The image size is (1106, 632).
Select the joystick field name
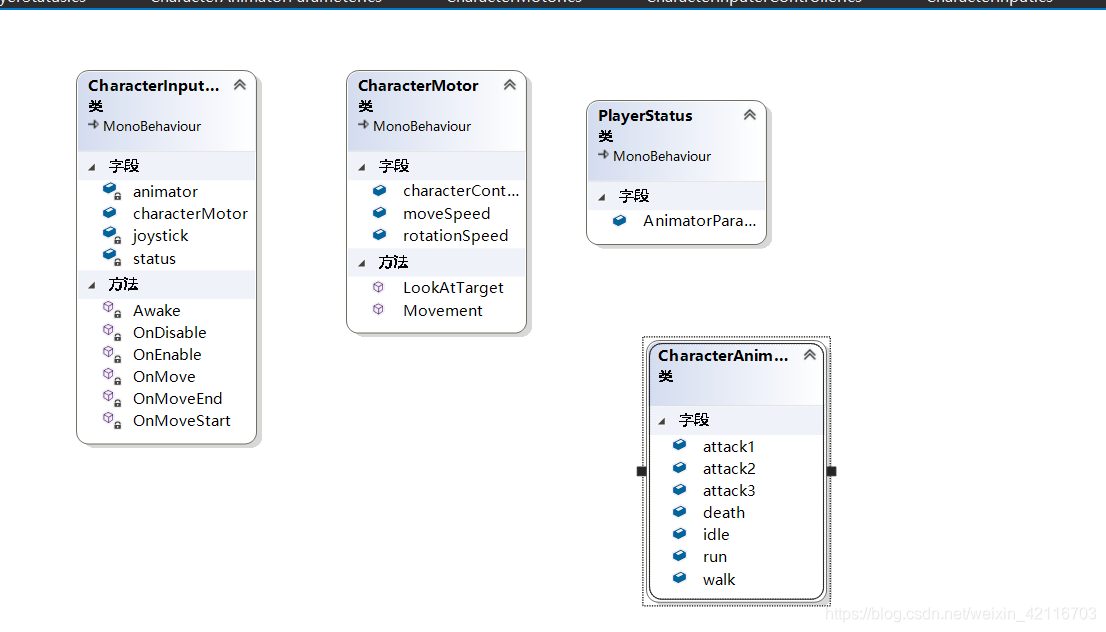[x=160, y=236]
